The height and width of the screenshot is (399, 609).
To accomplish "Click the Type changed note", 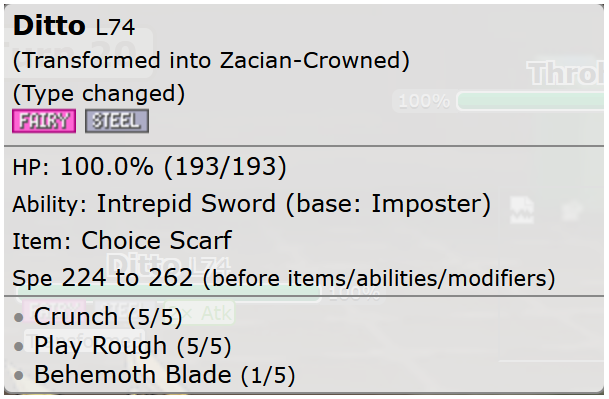I will [99, 94].
